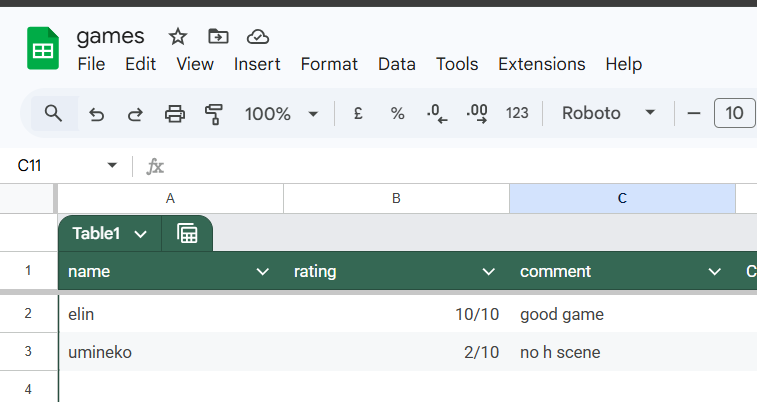Select row 2 header
This screenshot has height=402, width=757.
[x=28, y=314]
